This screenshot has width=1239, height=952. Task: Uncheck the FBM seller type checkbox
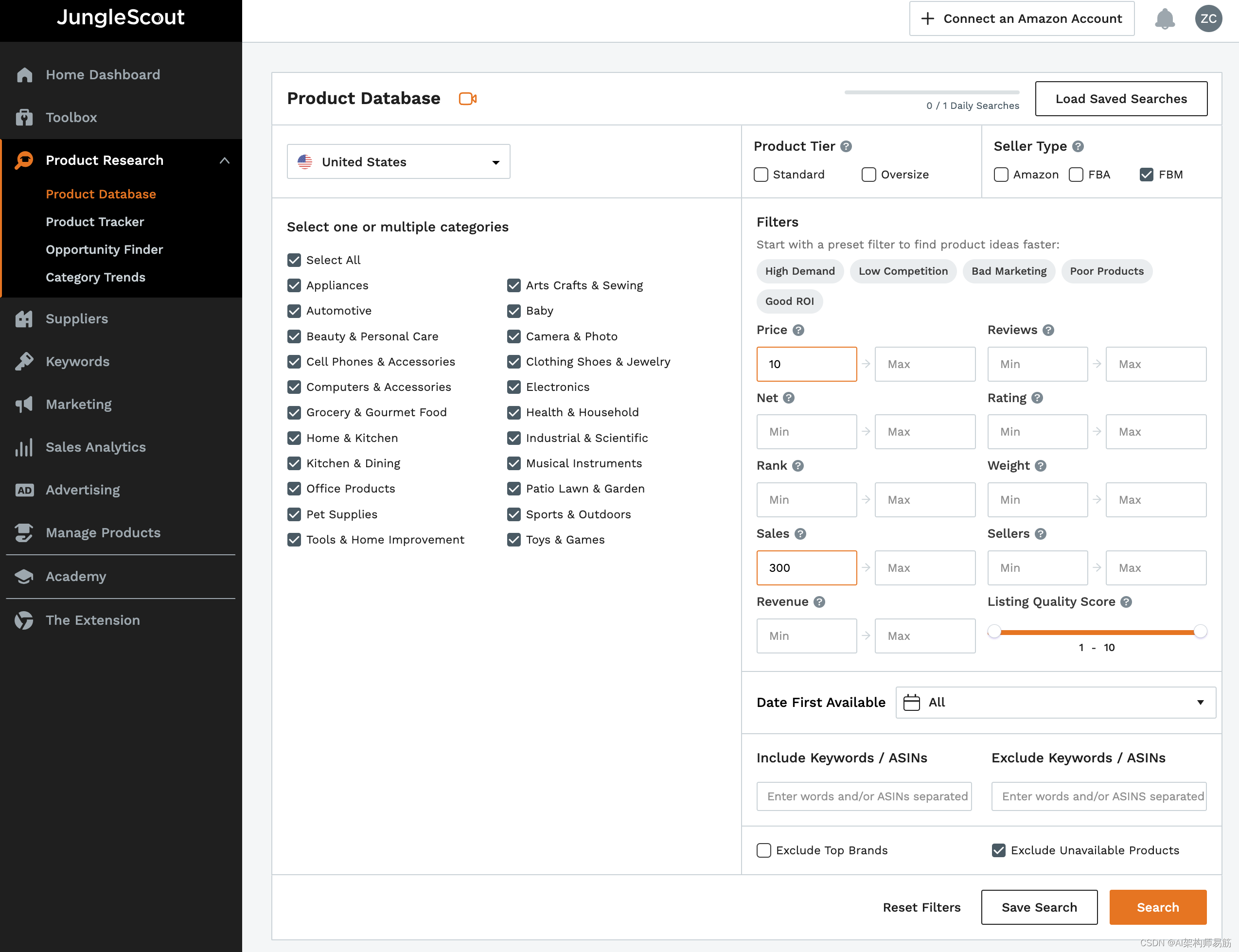coord(1146,175)
